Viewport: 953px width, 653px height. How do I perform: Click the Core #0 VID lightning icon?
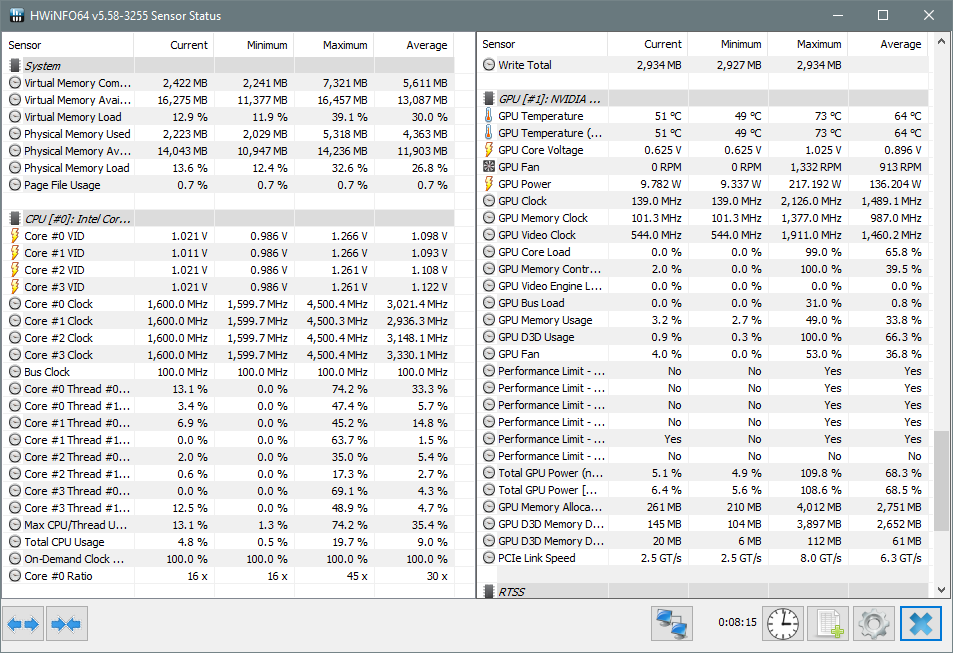coord(15,236)
